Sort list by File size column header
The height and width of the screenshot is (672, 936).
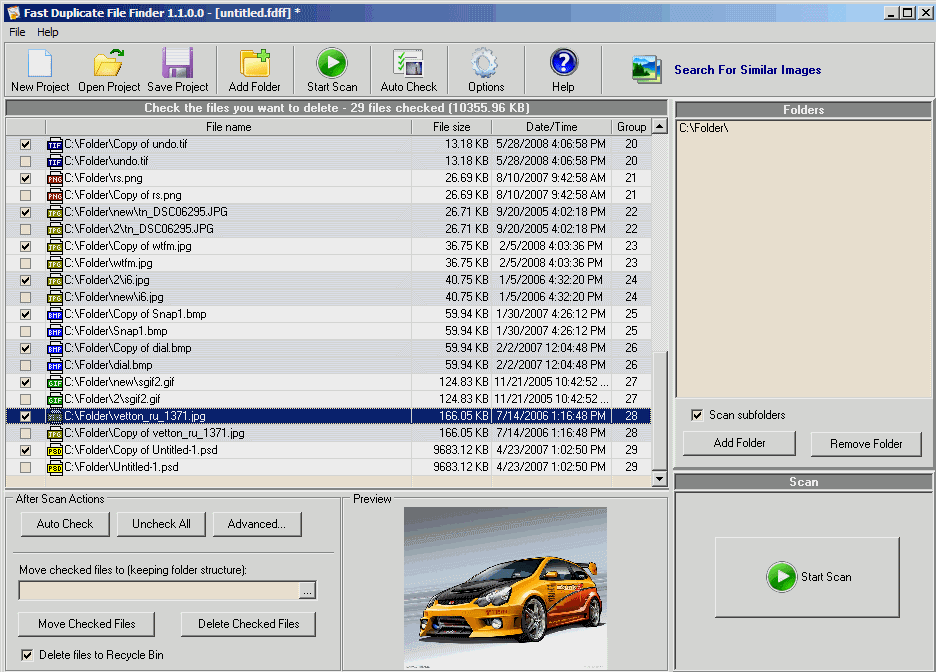point(451,127)
